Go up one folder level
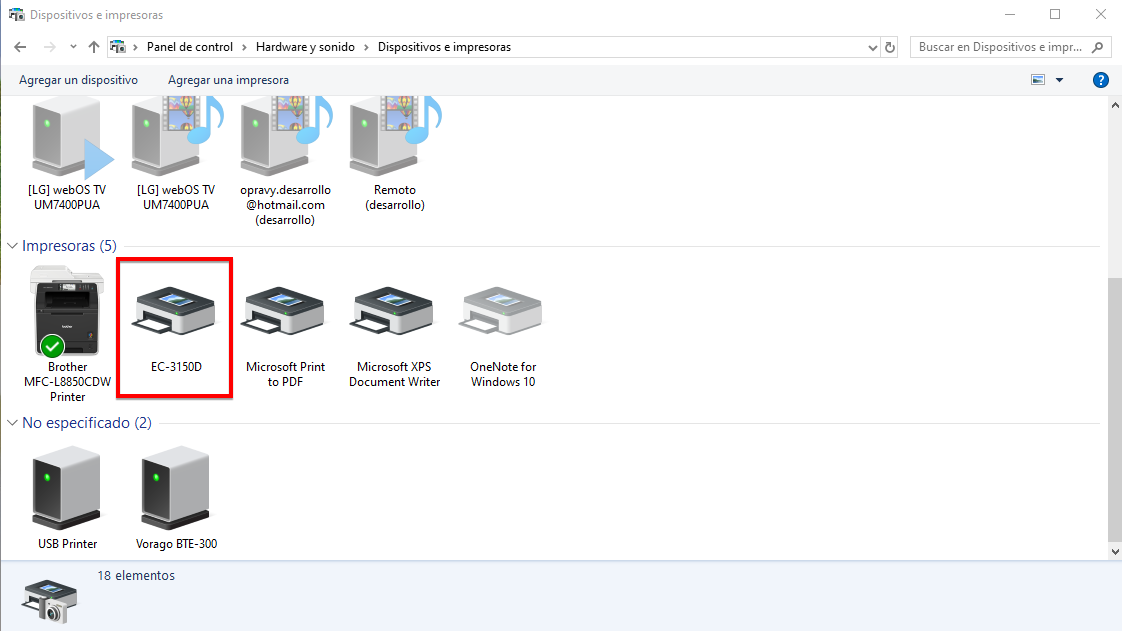The height and width of the screenshot is (631, 1122). pyautogui.click(x=94, y=47)
